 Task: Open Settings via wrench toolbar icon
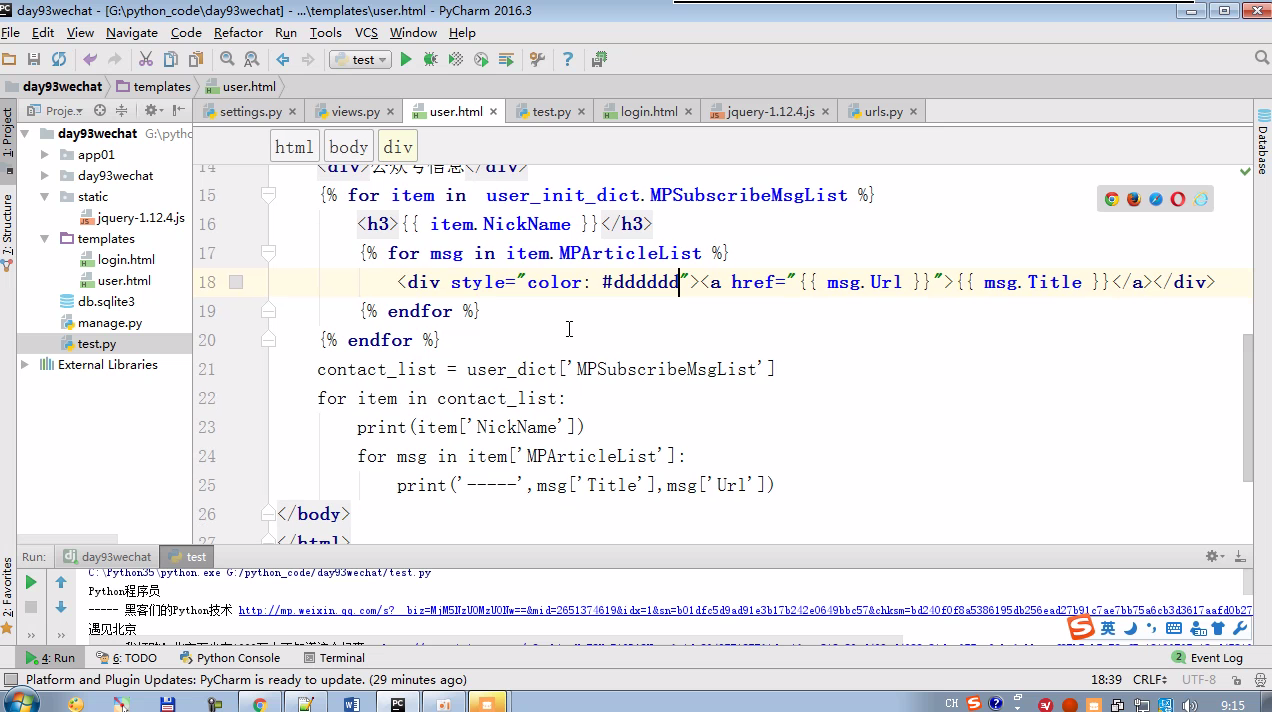[x=537, y=60]
